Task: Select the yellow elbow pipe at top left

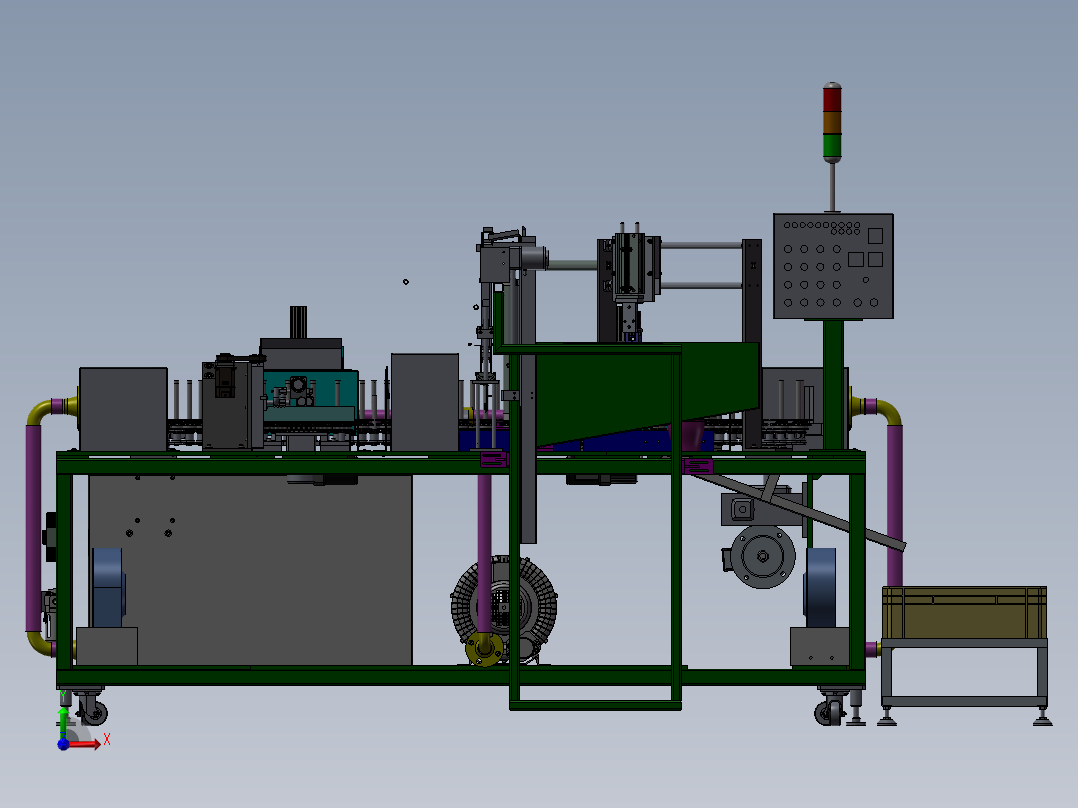Action: (43, 411)
